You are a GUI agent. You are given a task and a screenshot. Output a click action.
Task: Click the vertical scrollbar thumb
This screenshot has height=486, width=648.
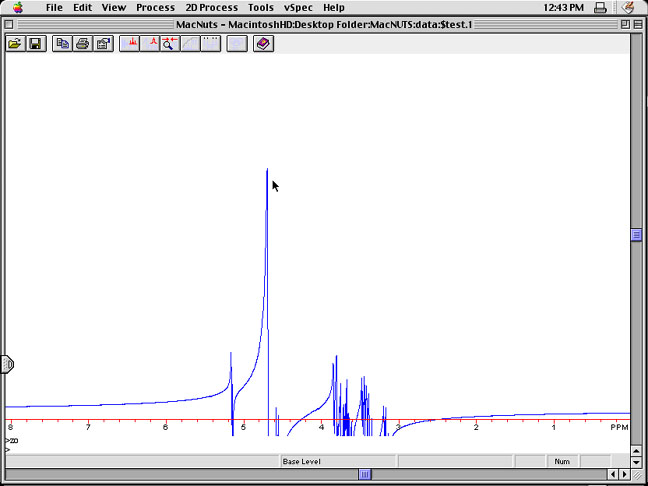(635, 235)
